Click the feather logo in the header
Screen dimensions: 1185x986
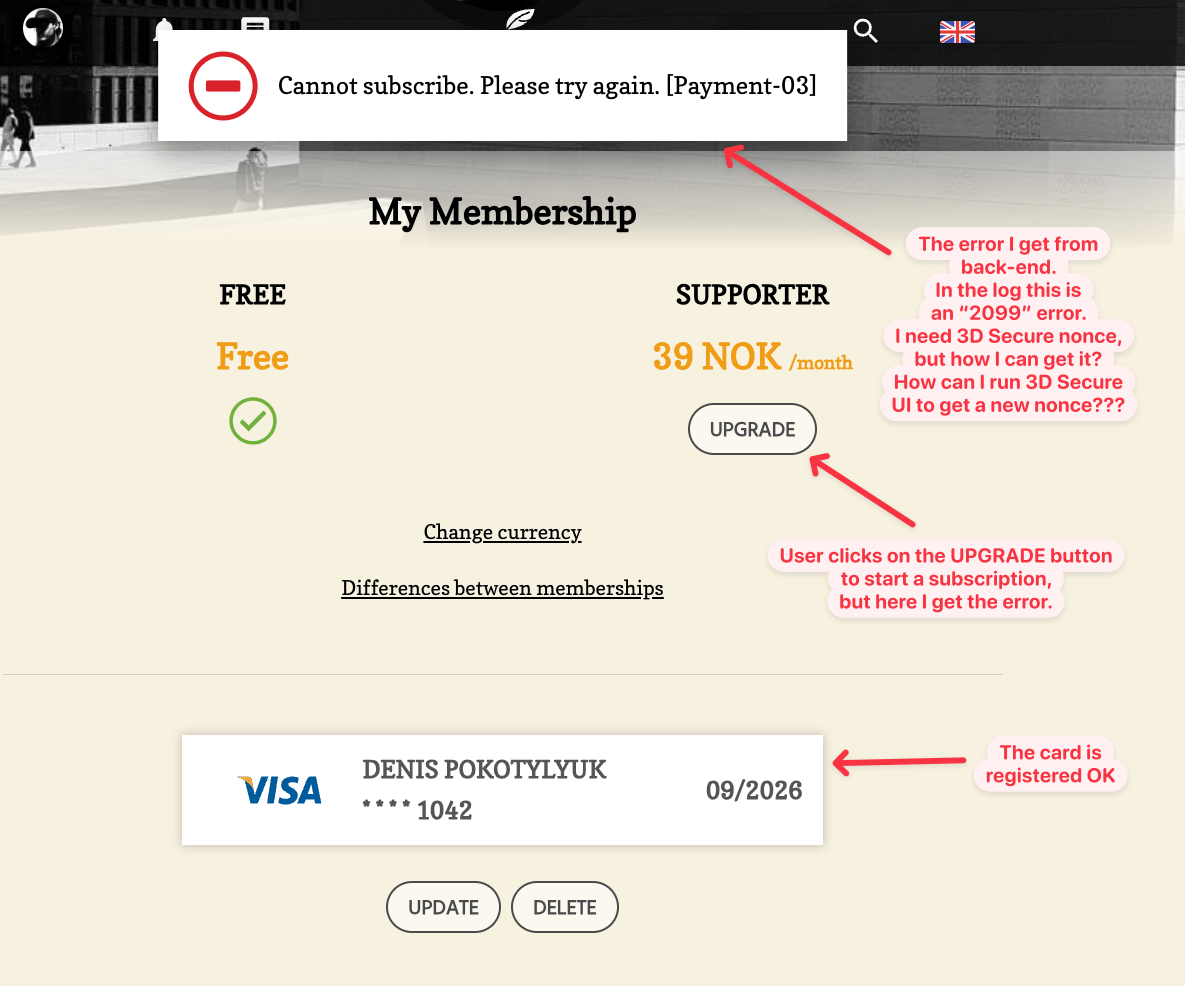pos(521,18)
